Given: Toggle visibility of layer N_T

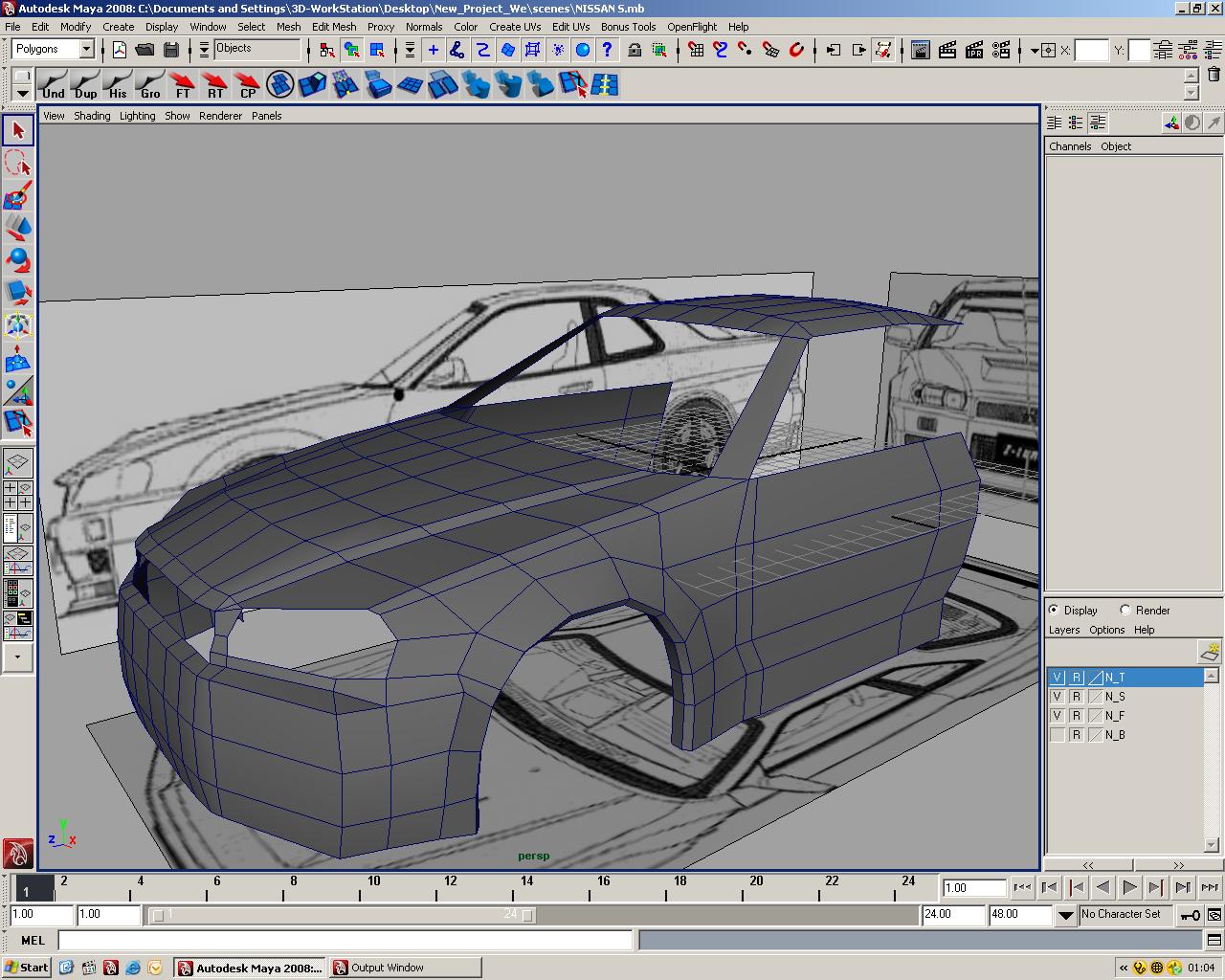Looking at the screenshot, I should click(1057, 677).
